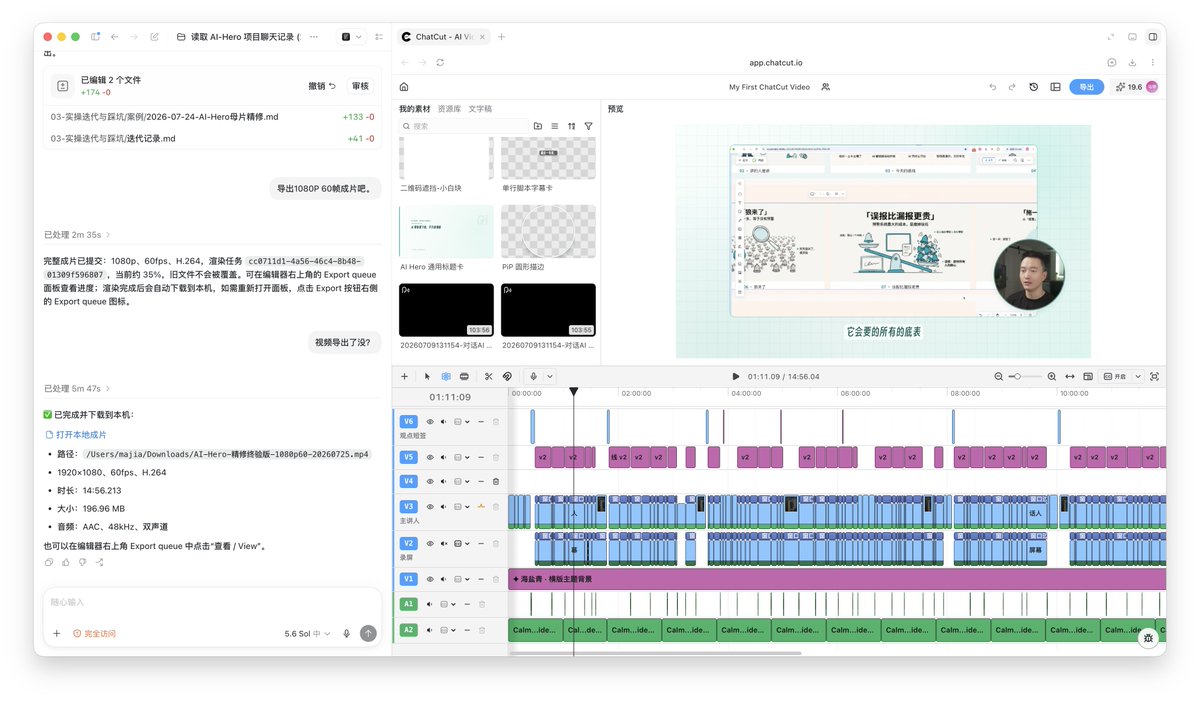Create new folder in media panel
Screen dimensions: 1200x701
pos(538,126)
